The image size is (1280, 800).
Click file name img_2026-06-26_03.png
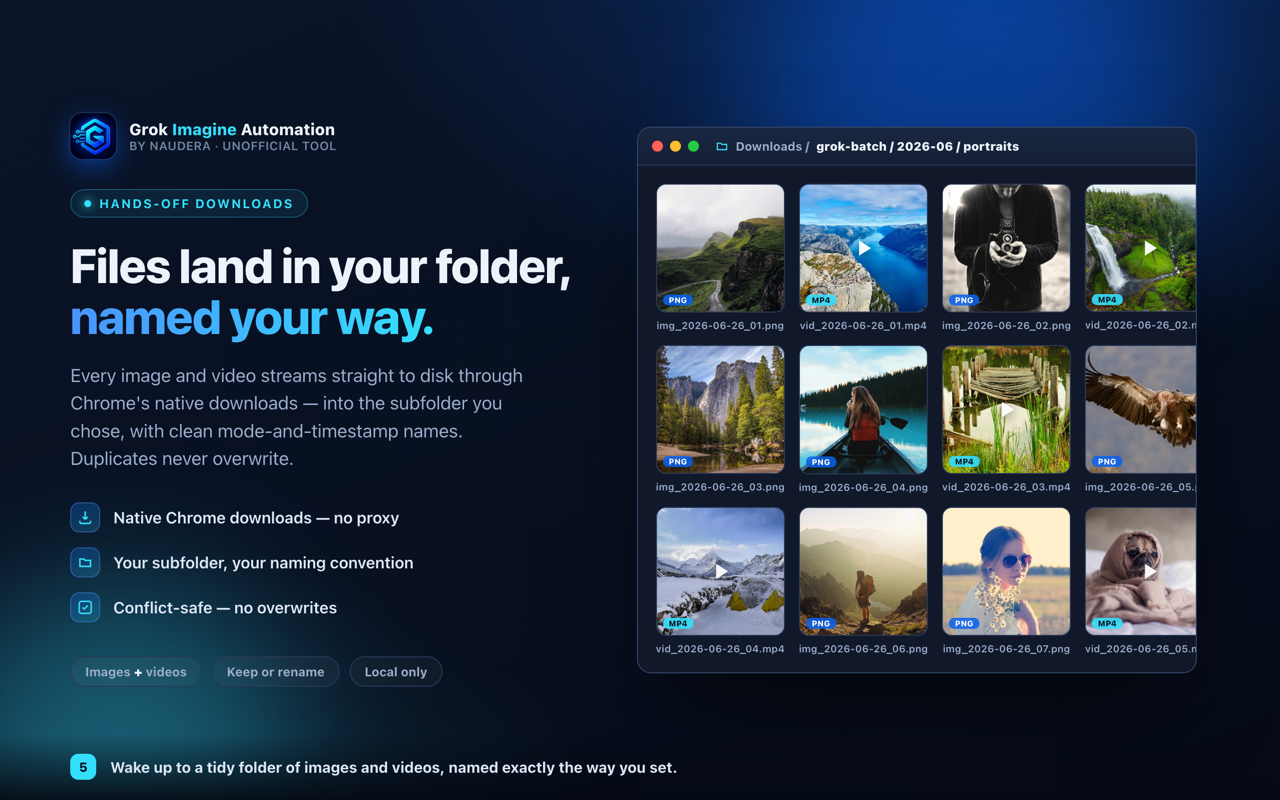720,487
